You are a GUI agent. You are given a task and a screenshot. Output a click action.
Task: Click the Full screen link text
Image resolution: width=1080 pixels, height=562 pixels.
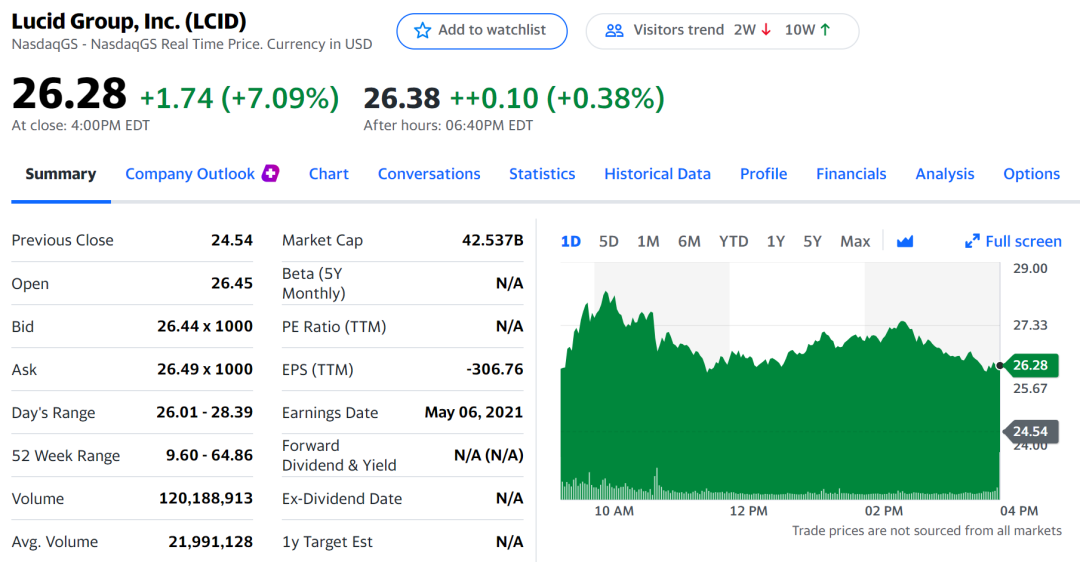tap(1023, 241)
